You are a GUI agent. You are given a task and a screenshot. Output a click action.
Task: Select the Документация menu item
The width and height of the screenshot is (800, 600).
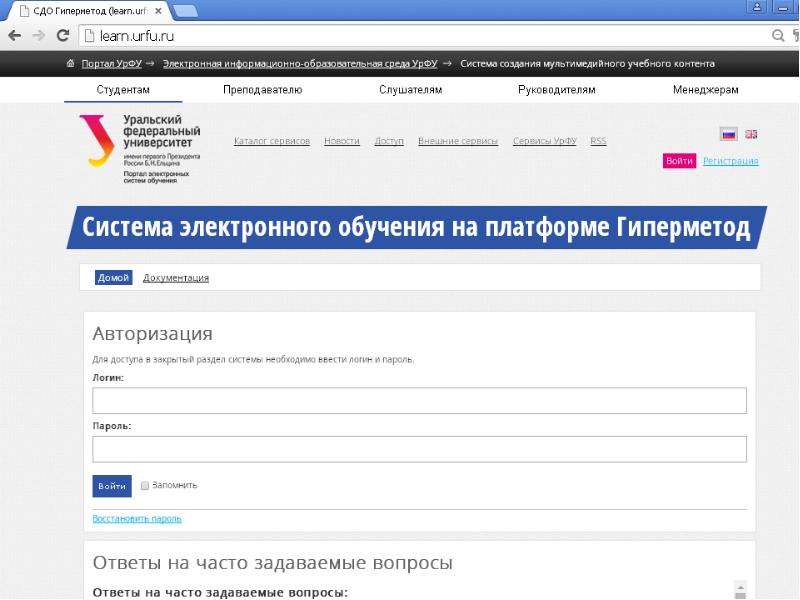176,278
